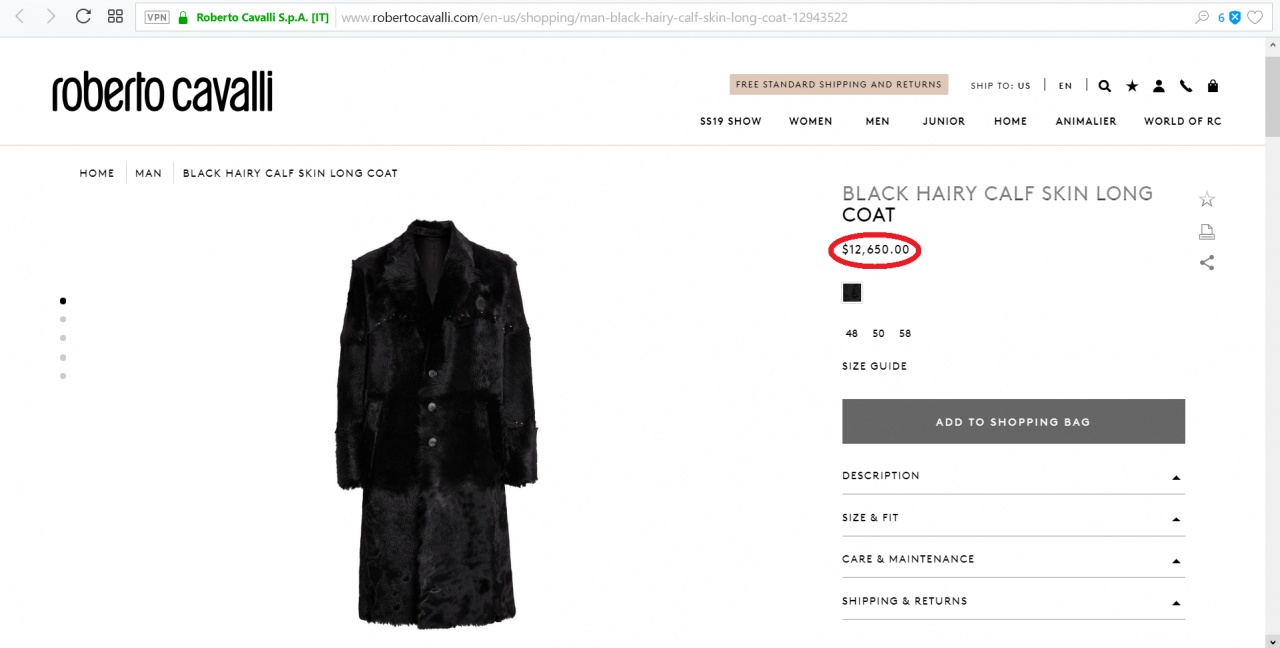
Task: Open the shopping bag icon
Action: pos(1213,86)
